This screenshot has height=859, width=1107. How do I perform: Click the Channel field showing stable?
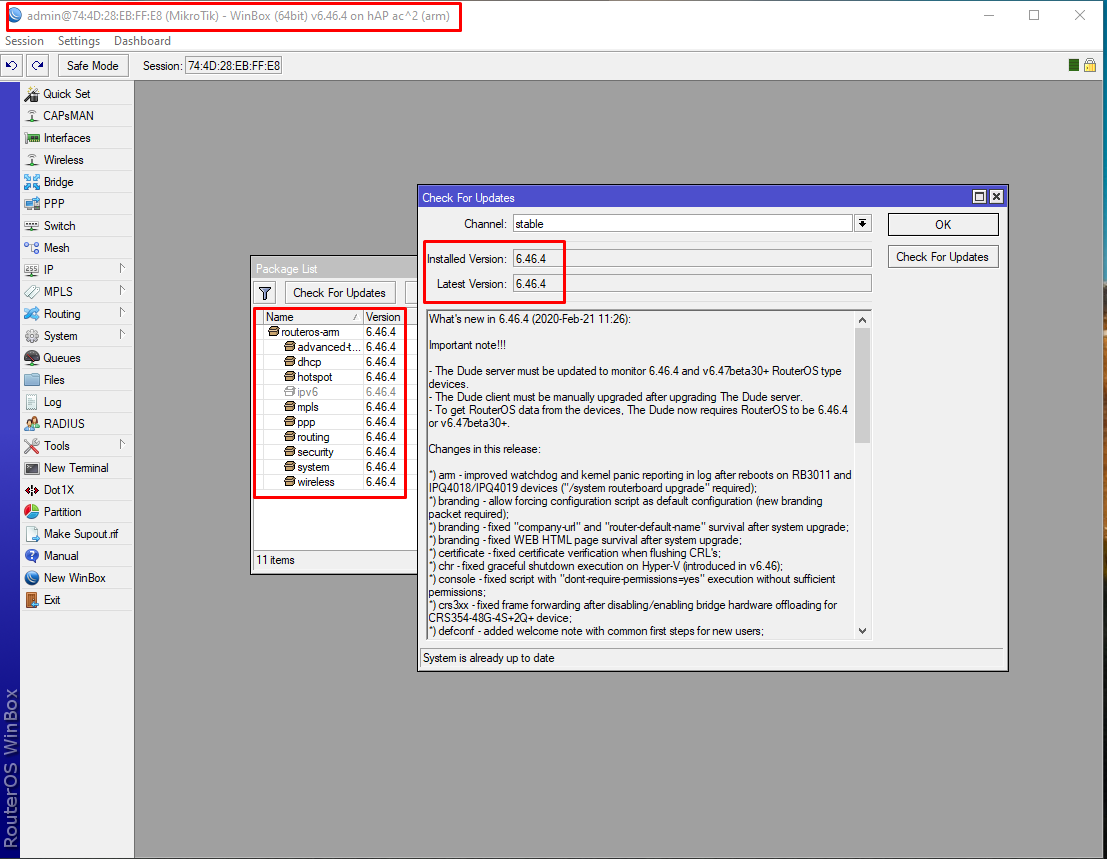(683, 224)
